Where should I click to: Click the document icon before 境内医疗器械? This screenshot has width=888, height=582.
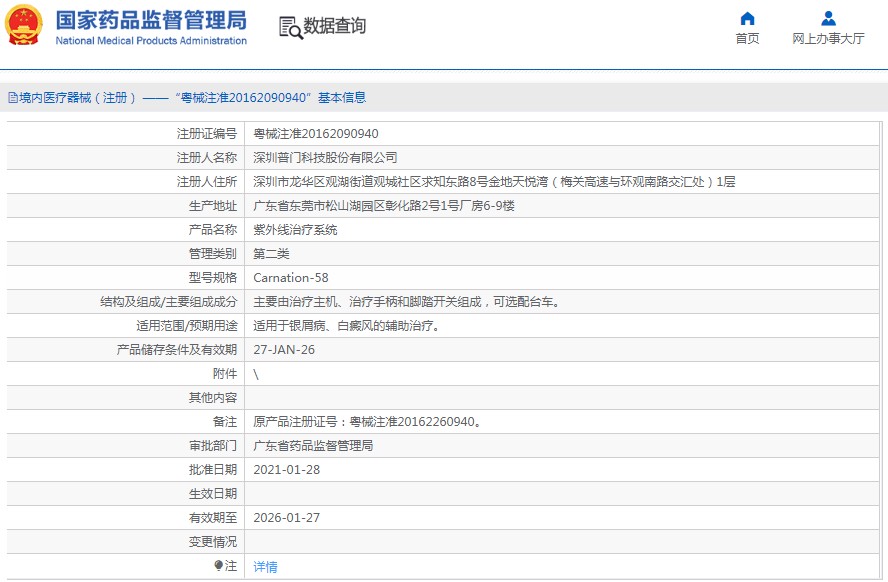pyautogui.click(x=12, y=98)
